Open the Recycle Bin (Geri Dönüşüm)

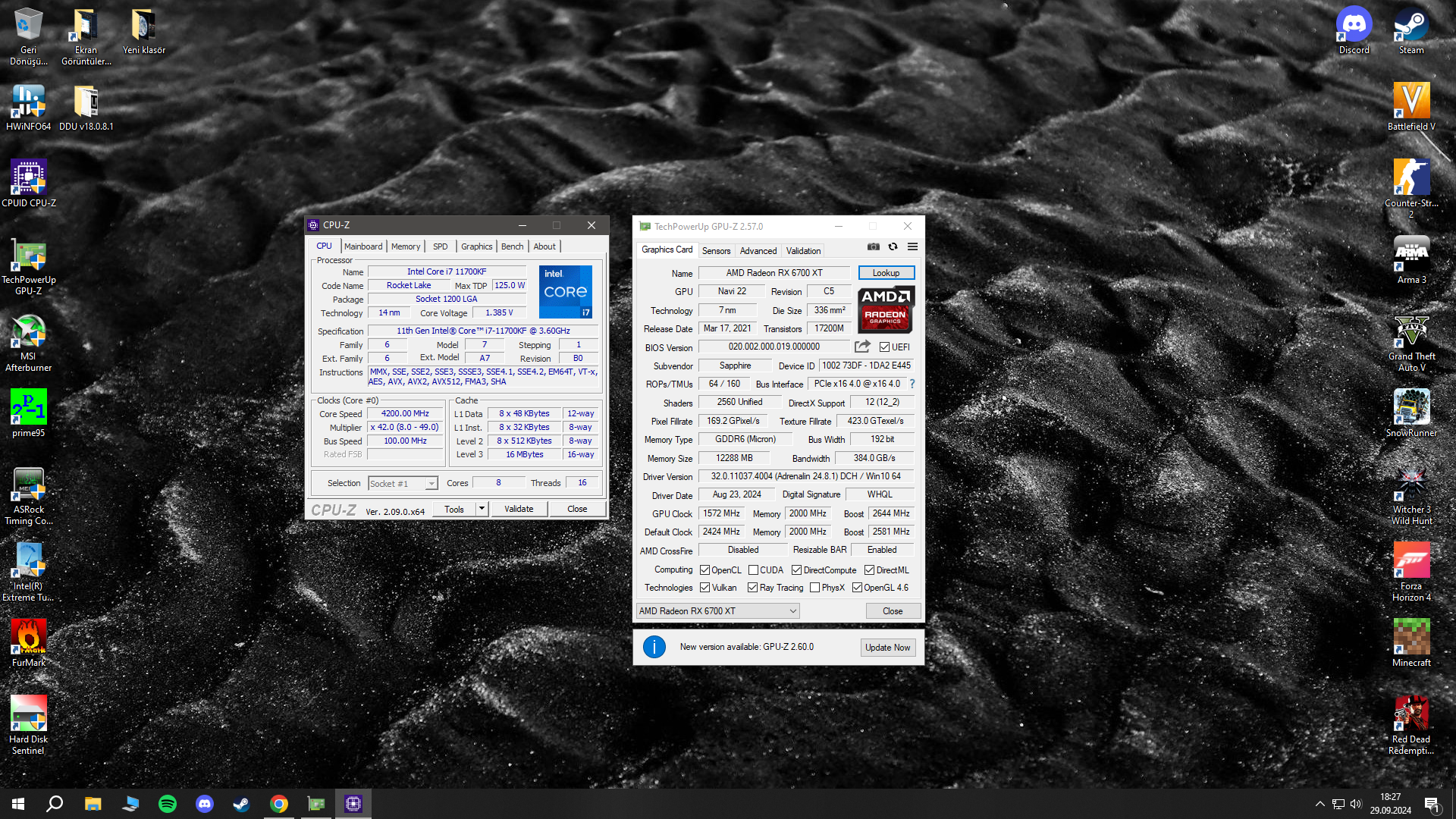[x=29, y=36]
